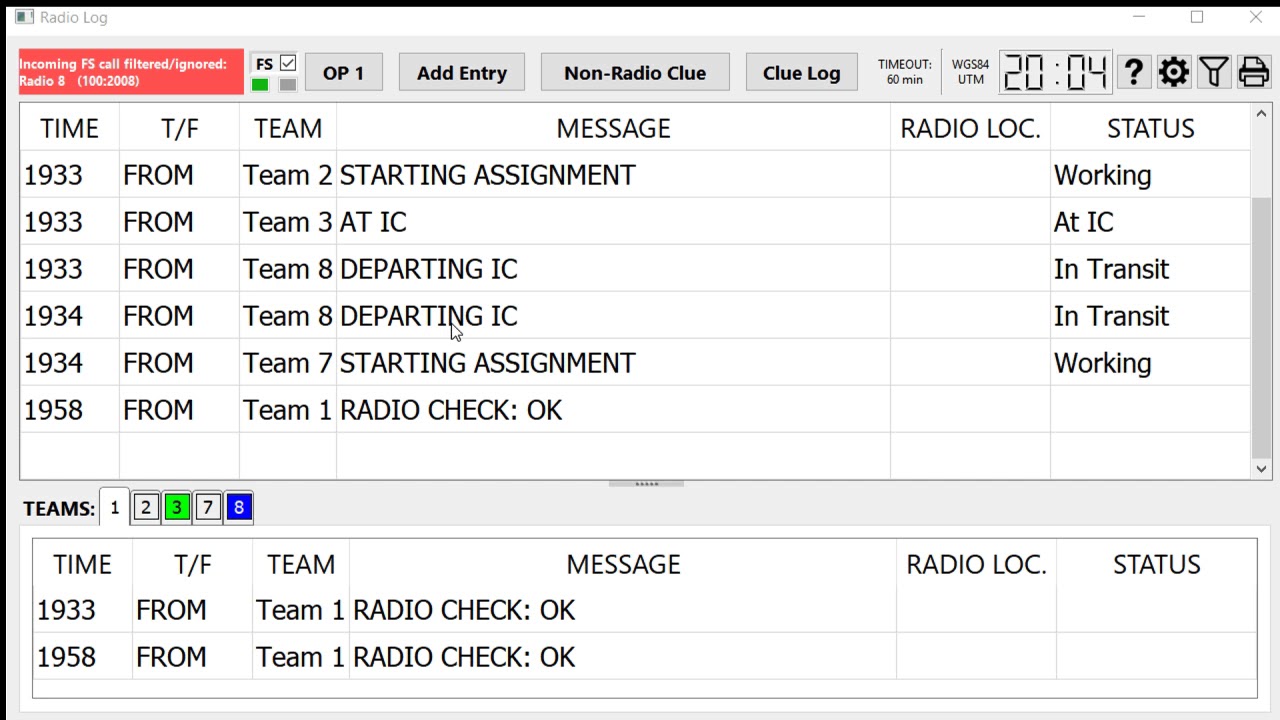Open the help question mark icon
Viewport: 1280px width, 720px height.
[x=1133, y=72]
